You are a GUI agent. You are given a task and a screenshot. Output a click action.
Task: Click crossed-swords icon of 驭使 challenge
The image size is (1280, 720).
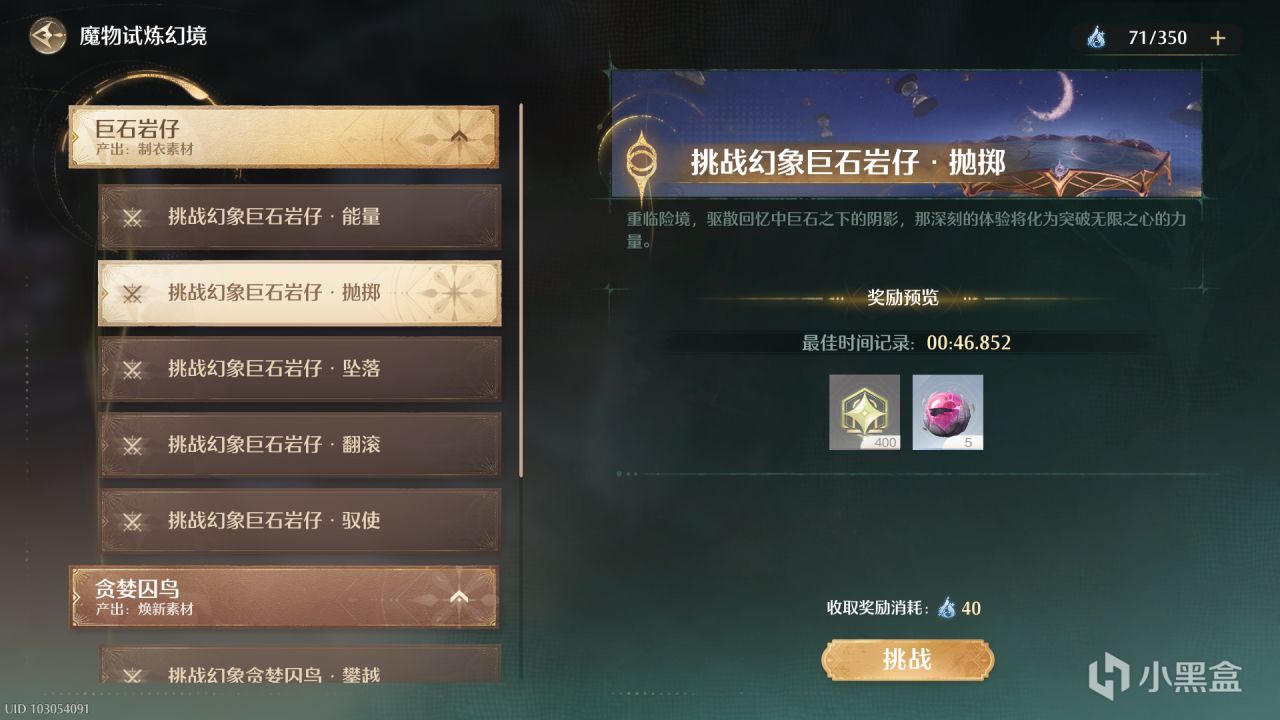coord(132,521)
